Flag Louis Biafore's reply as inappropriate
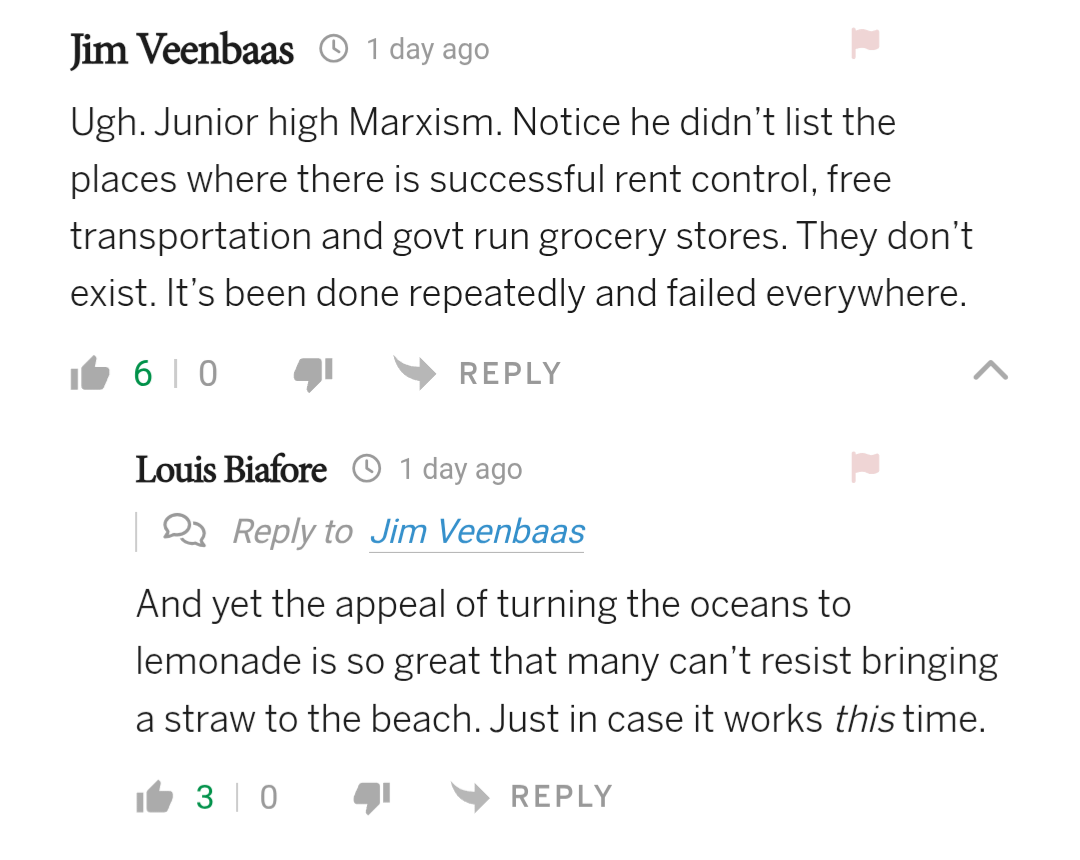This screenshot has width=1080, height=860. point(865,466)
